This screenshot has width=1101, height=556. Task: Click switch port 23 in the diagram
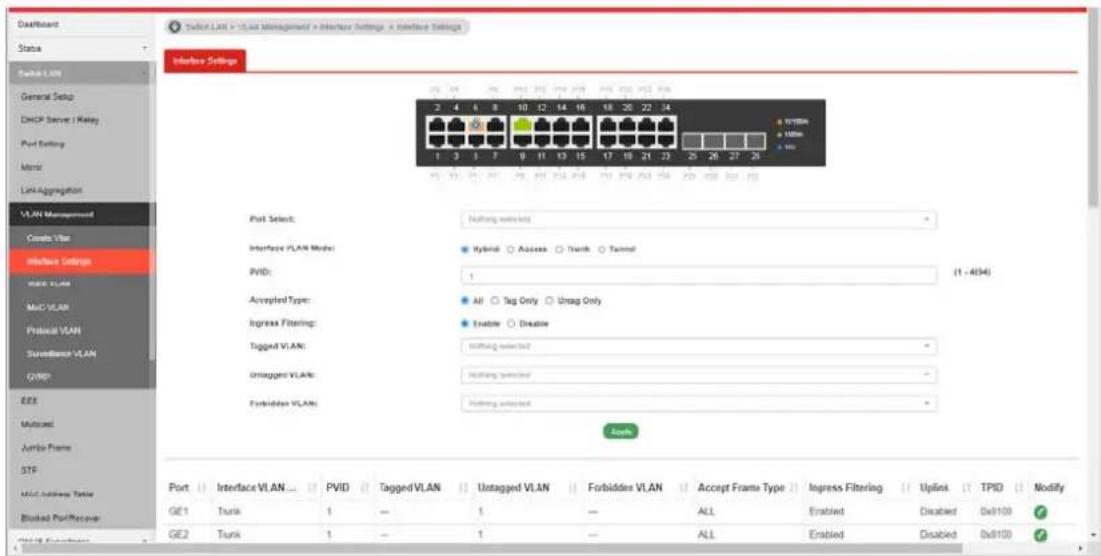pos(666,140)
